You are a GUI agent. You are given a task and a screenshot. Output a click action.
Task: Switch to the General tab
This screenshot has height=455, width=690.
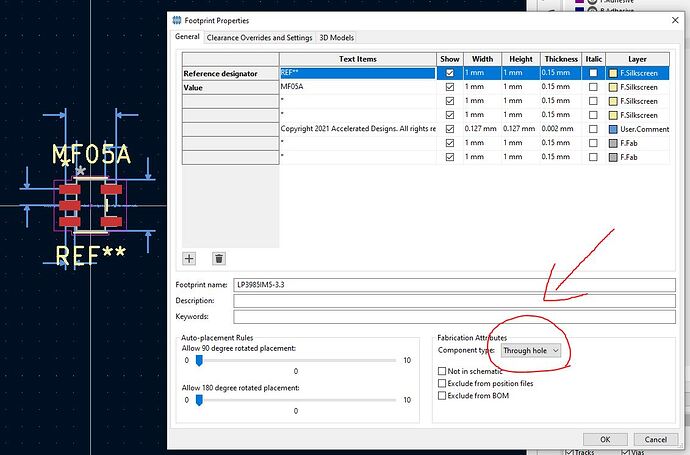click(187, 37)
